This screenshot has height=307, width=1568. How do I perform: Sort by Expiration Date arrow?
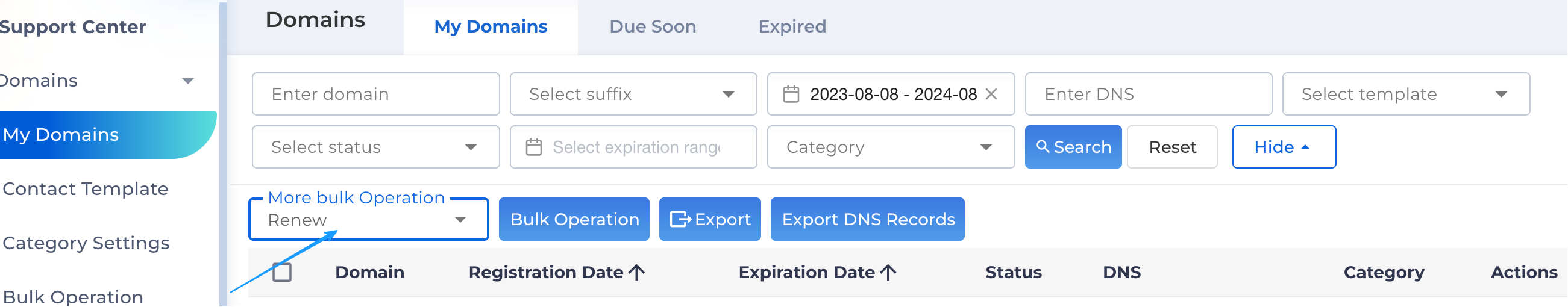click(888, 272)
